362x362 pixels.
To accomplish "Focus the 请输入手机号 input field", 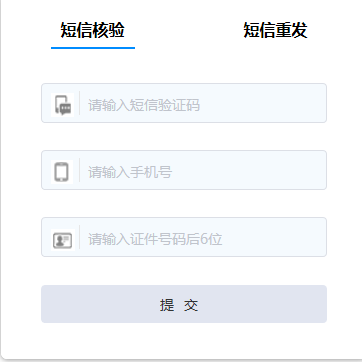I will (184, 170).
